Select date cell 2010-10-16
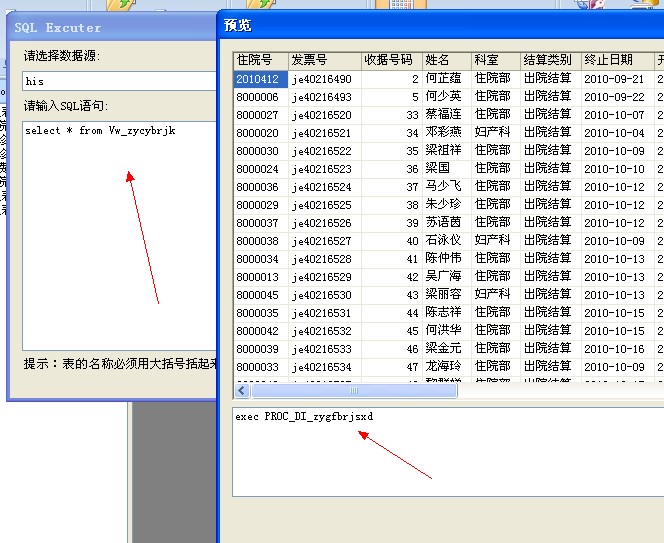This screenshot has height=543, width=664. tap(614, 349)
